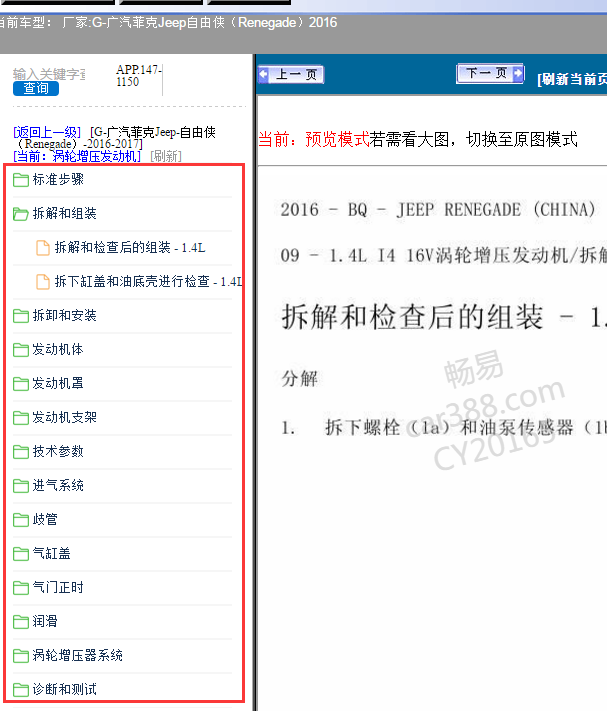This screenshot has height=711, width=607.
Task: Expand the 技术参数 folder
Action: (x=58, y=452)
